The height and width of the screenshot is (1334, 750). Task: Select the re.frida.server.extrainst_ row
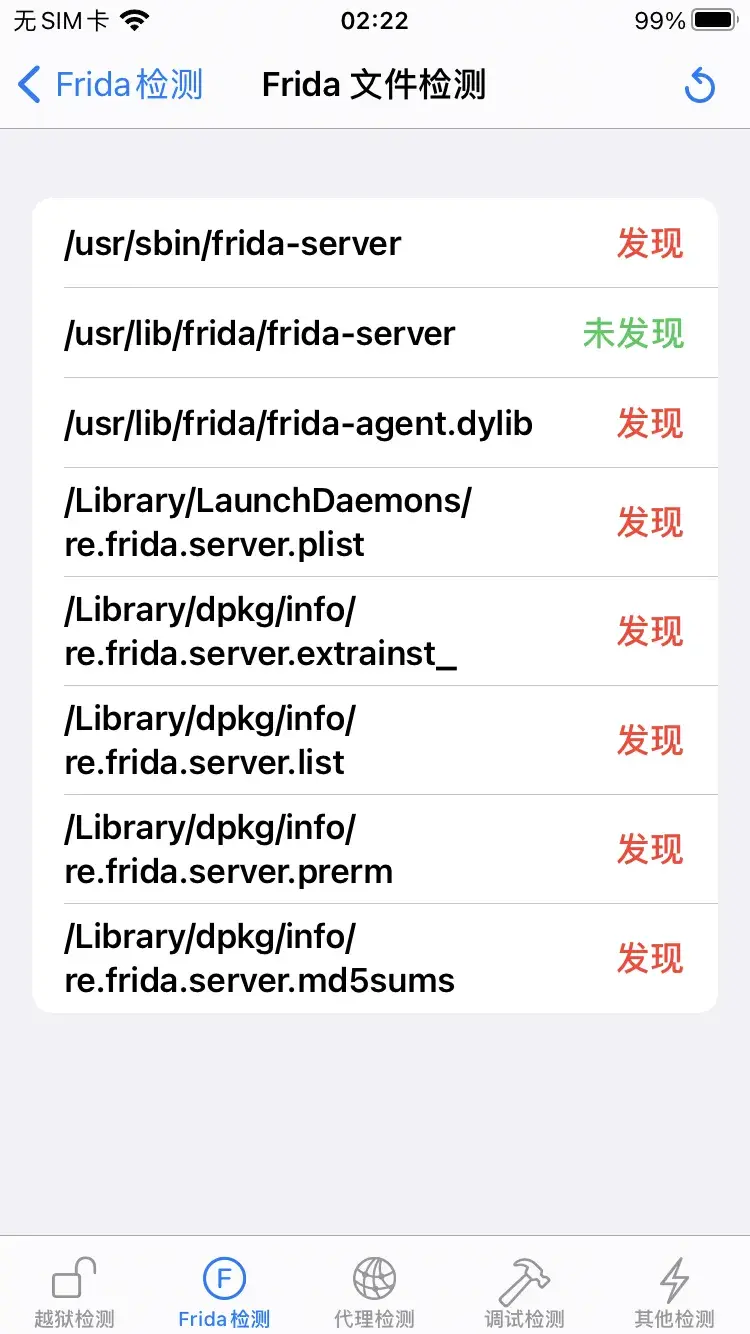(x=375, y=631)
